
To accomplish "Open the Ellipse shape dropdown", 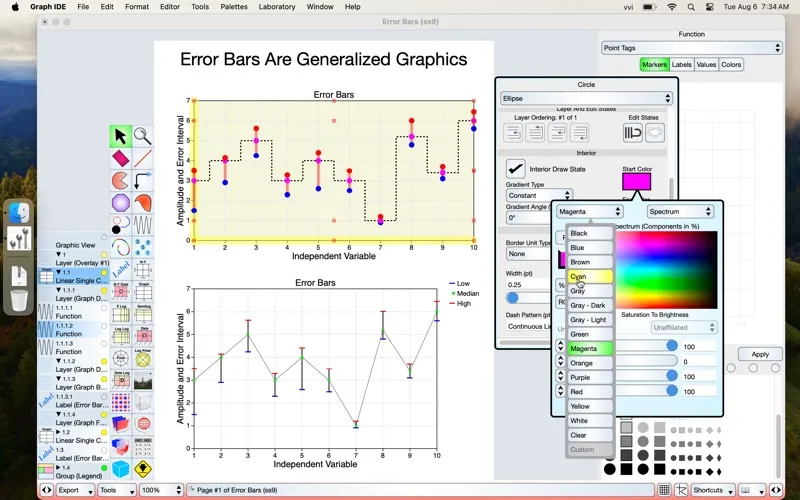I will click(585, 99).
